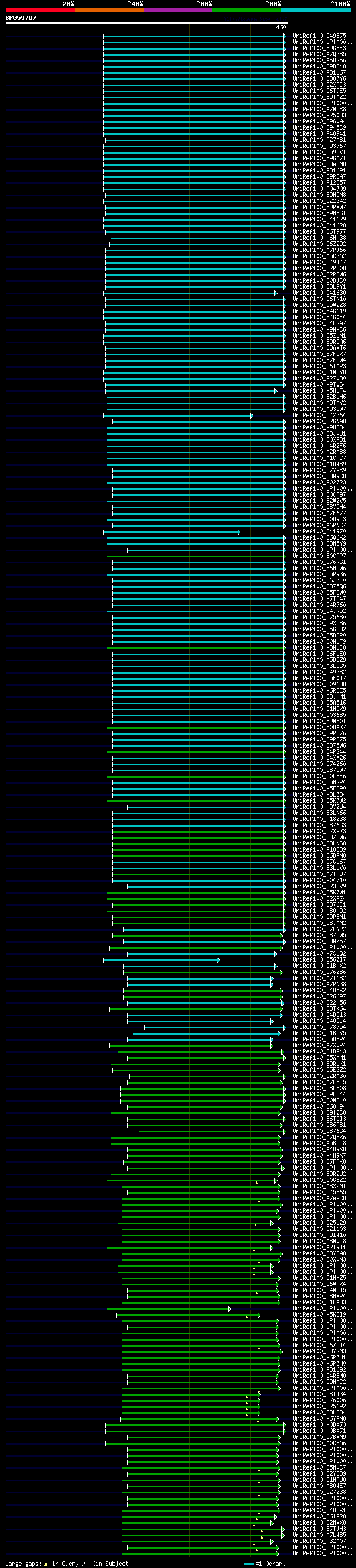The height and width of the screenshot is (1568, 356).
Task: Click hit UniRef100_B8AHM8
Action: [319, 164]
